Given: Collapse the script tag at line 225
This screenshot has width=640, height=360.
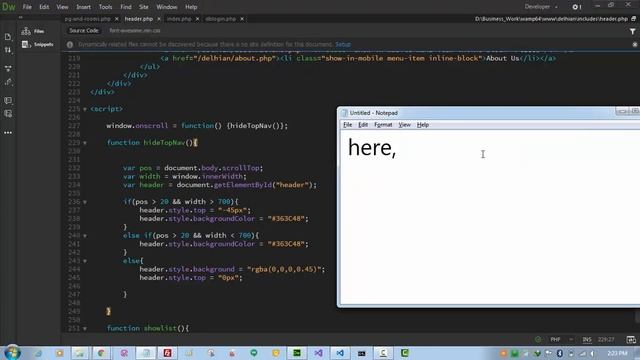Looking at the screenshot, I should coord(85,109).
